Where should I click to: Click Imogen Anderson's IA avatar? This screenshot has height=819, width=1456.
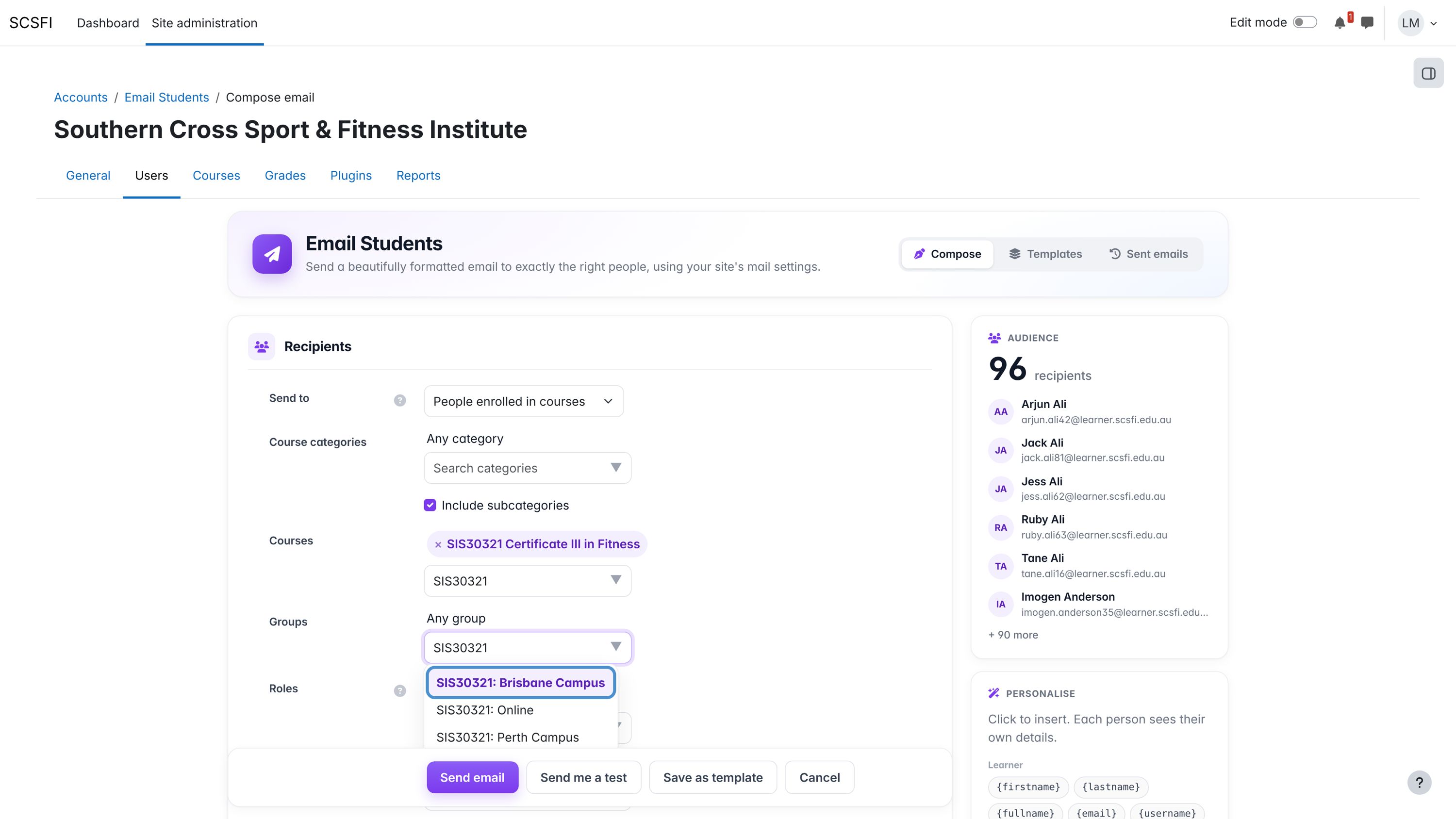coord(1000,604)
